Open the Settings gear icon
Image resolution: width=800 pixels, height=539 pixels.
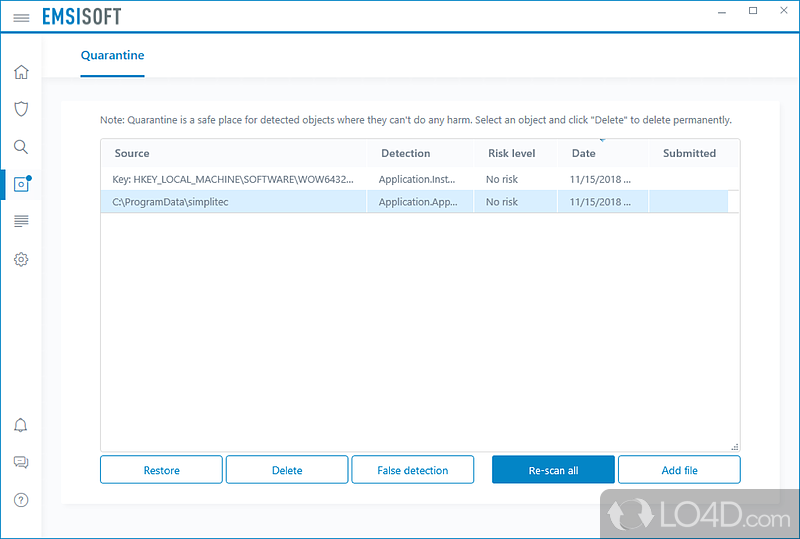(x=21, y=259)
